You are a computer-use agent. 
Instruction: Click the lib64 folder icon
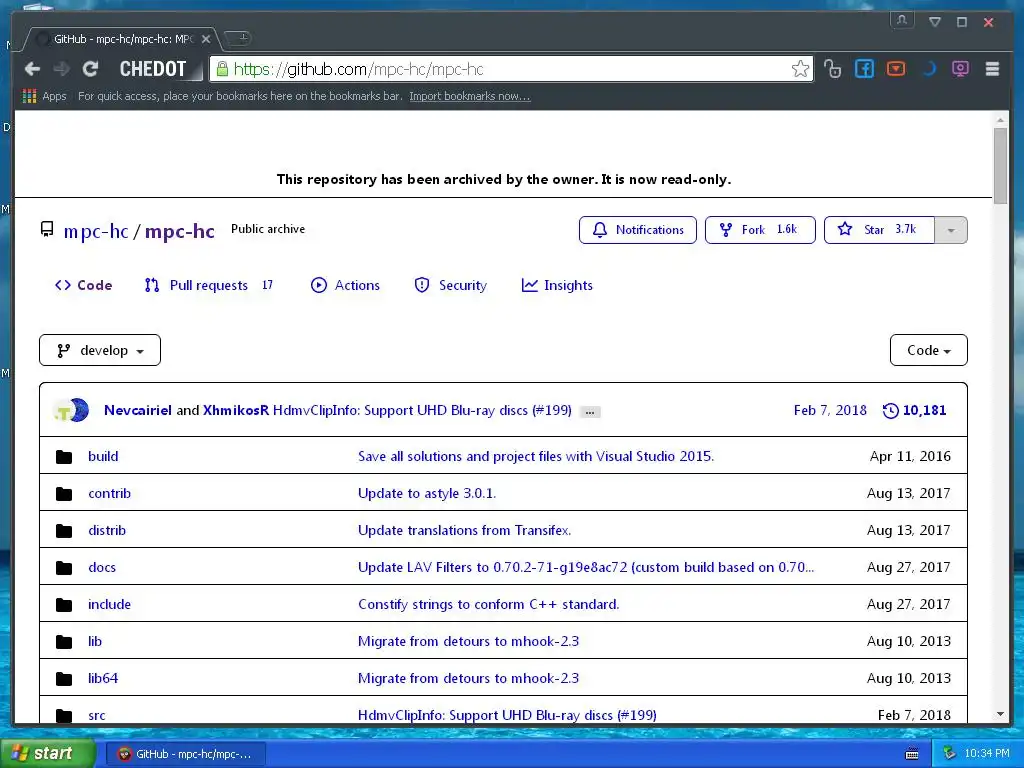(x=64, y=679)
